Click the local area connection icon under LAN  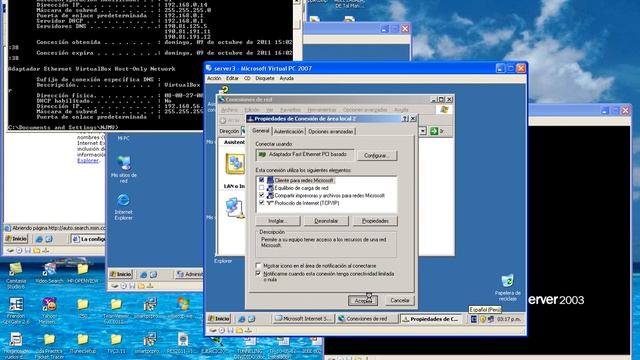point(235,207)
